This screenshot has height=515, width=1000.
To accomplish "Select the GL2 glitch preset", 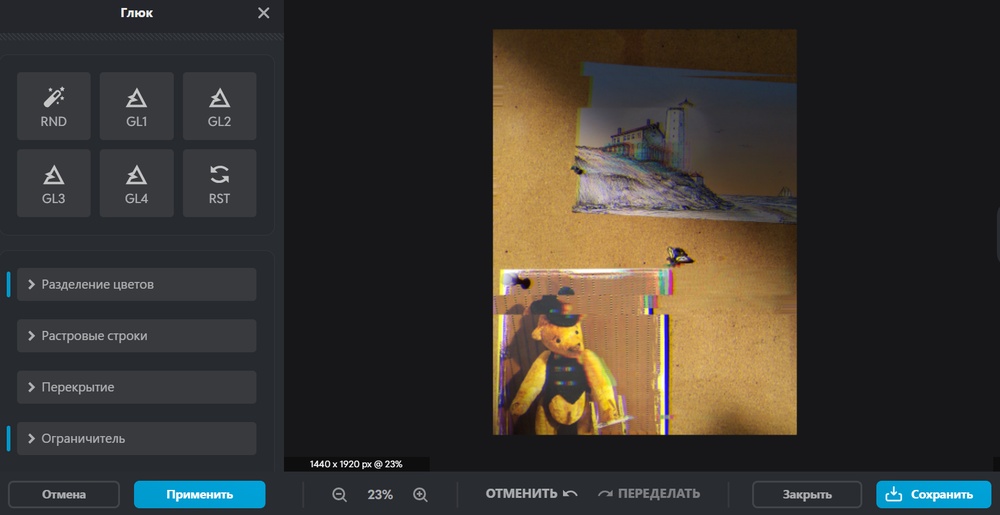I will tap(219, 106).
